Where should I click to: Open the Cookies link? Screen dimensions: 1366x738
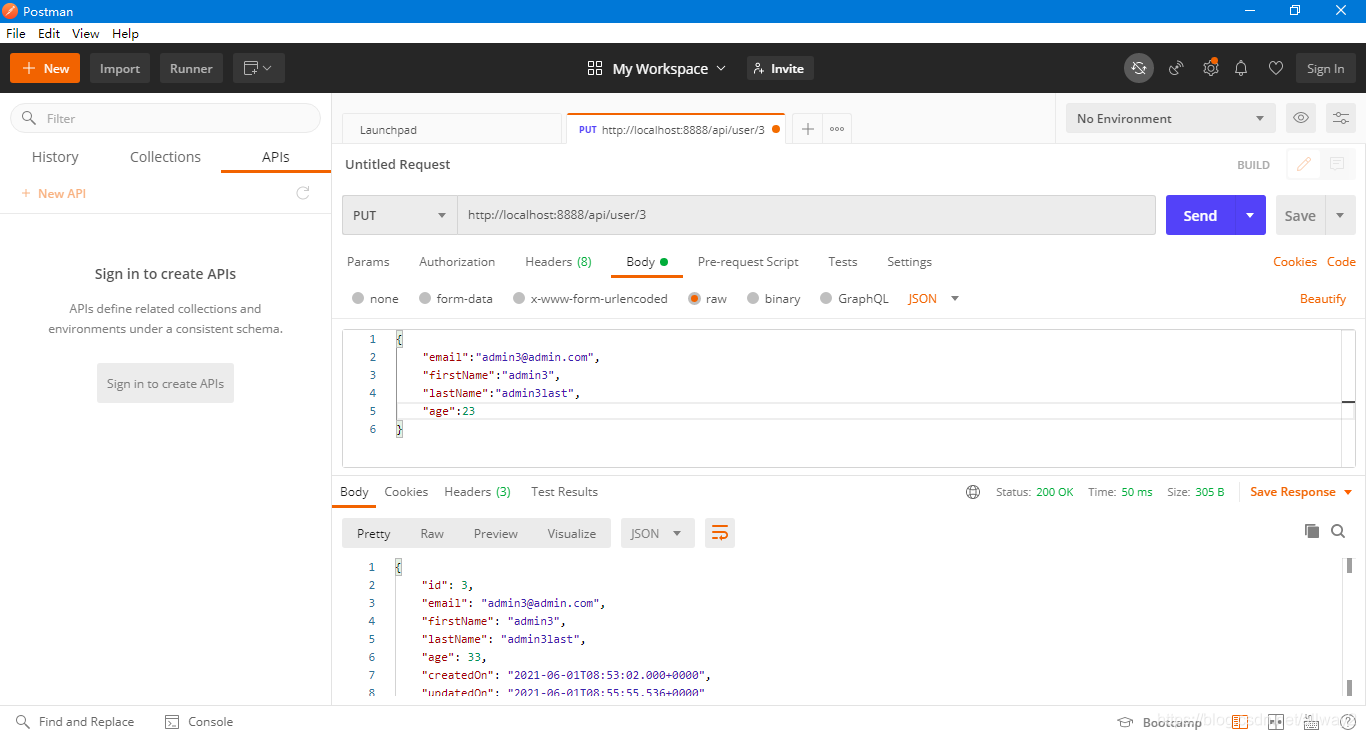[1294, 262]
